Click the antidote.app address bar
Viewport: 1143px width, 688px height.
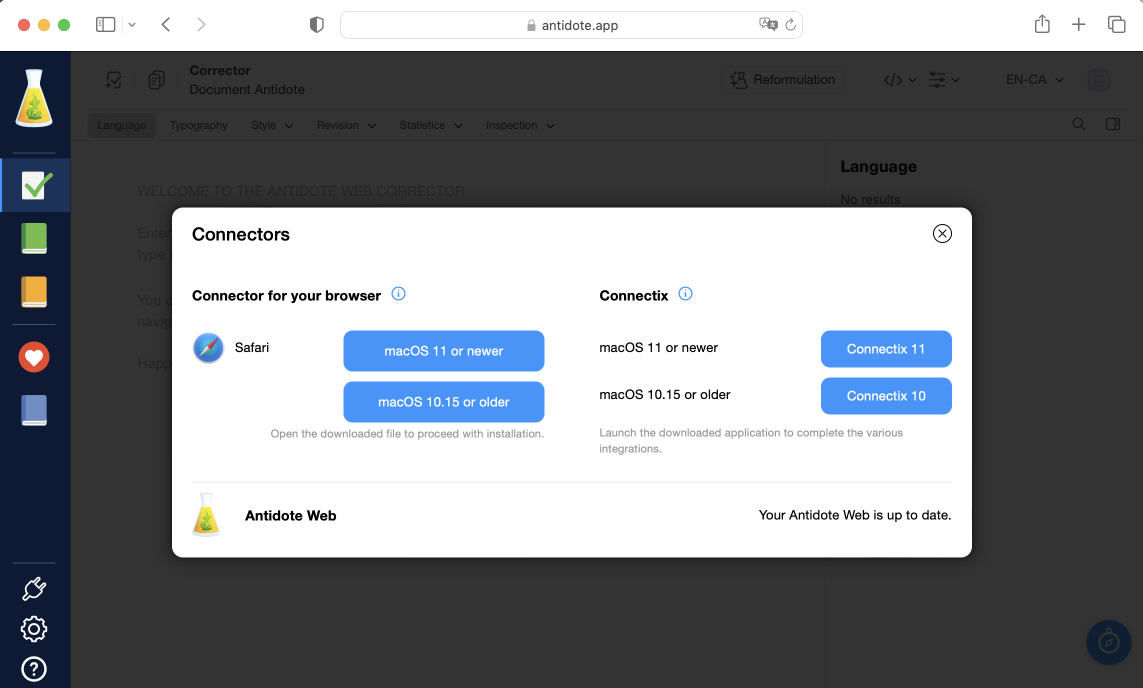click(571, 25)
